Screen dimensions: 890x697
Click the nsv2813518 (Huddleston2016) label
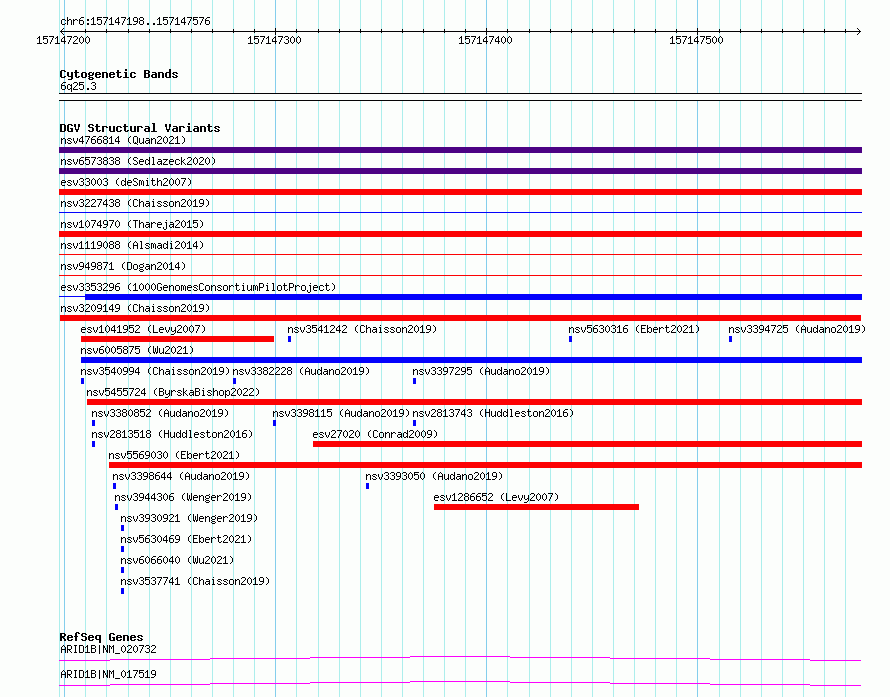click(x=172, y=434)
